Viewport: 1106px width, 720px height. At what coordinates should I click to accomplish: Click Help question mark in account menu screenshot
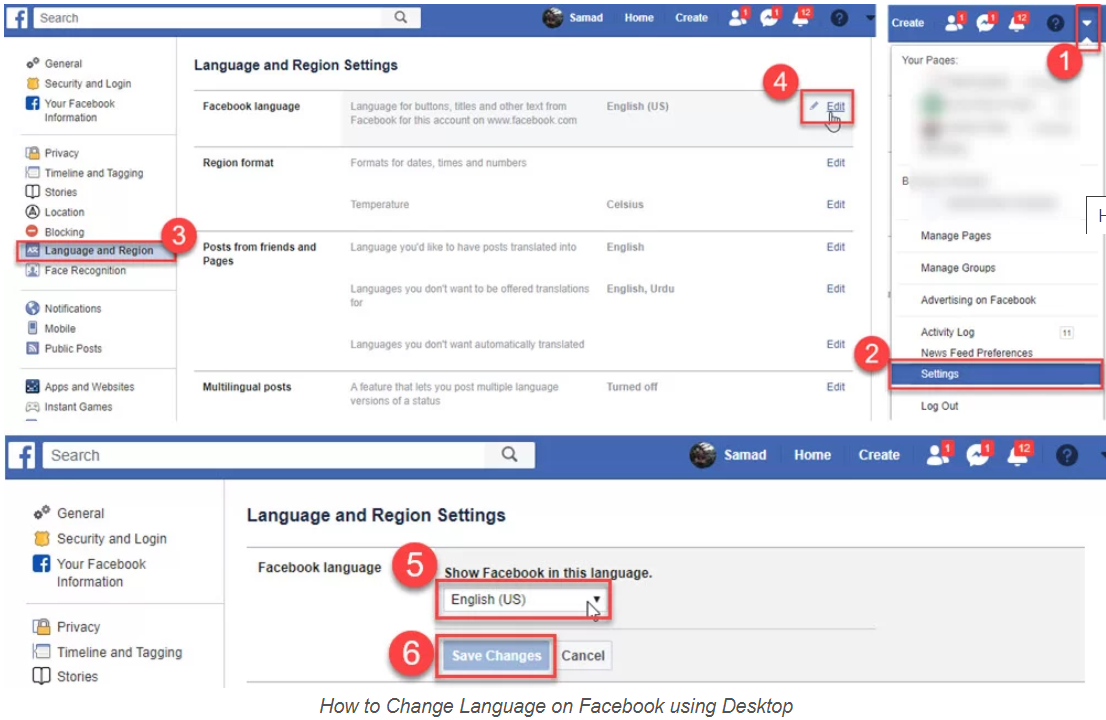click(x=1055, y=23)
